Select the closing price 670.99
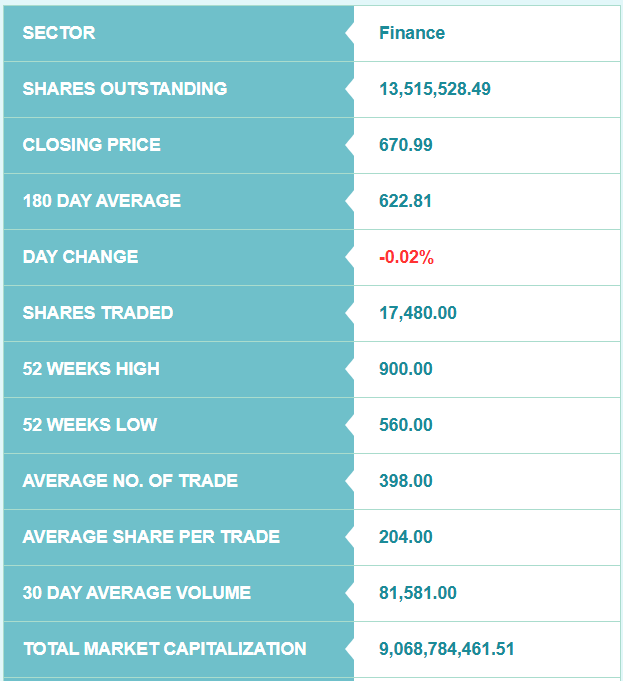 click(406, 145)
